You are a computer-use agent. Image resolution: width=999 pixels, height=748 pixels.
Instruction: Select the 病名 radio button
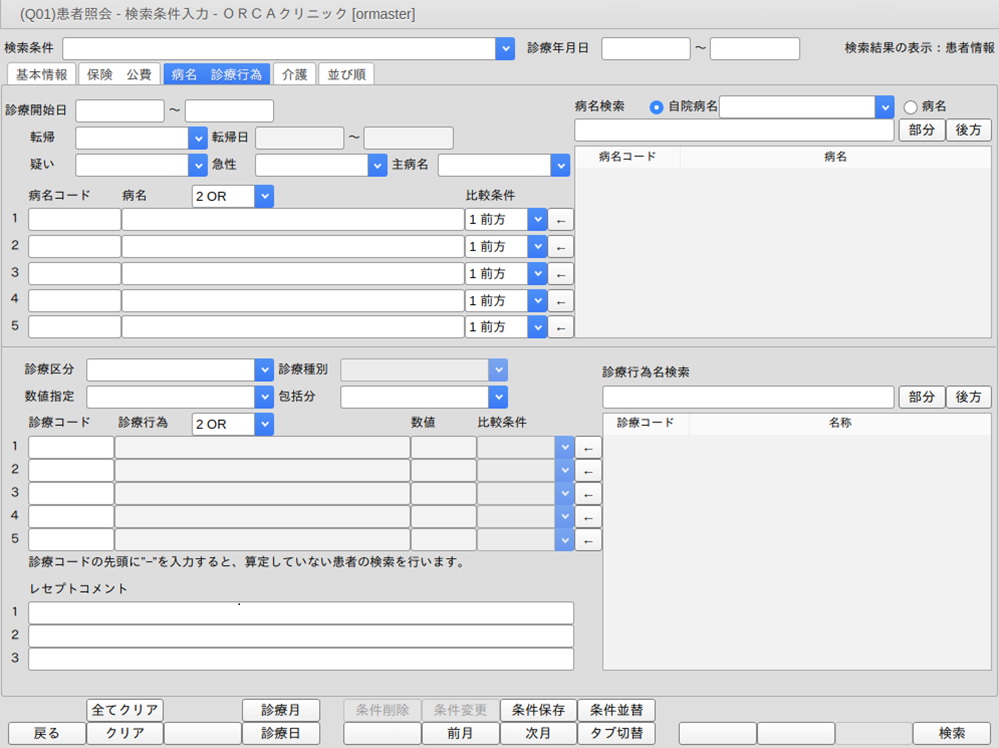(x=910, y=107)
